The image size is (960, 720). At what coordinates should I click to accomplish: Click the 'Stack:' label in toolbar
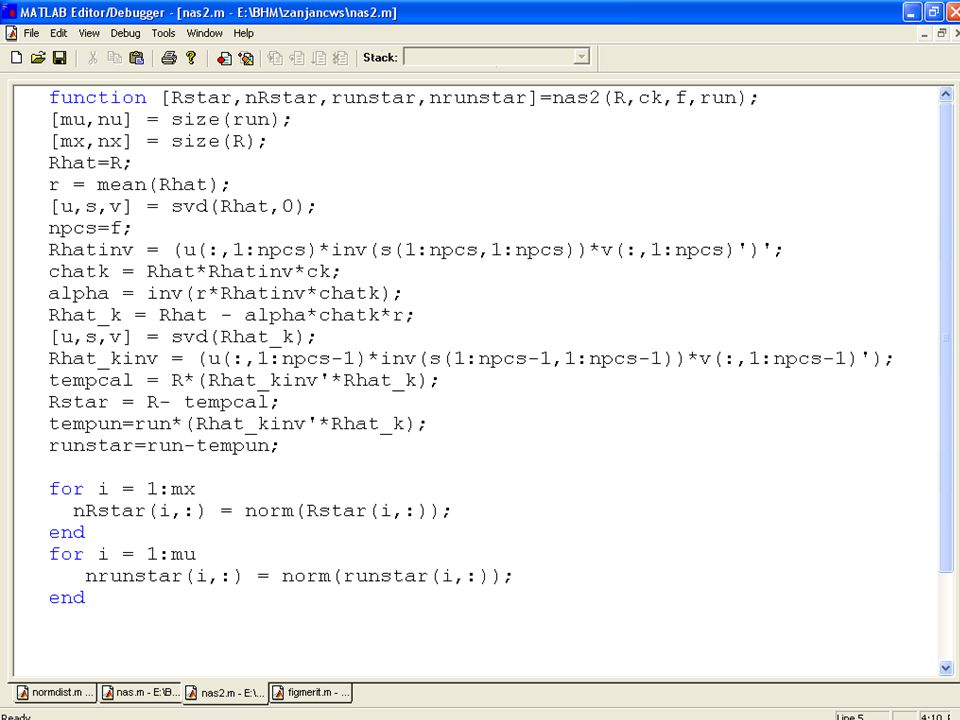380,58
